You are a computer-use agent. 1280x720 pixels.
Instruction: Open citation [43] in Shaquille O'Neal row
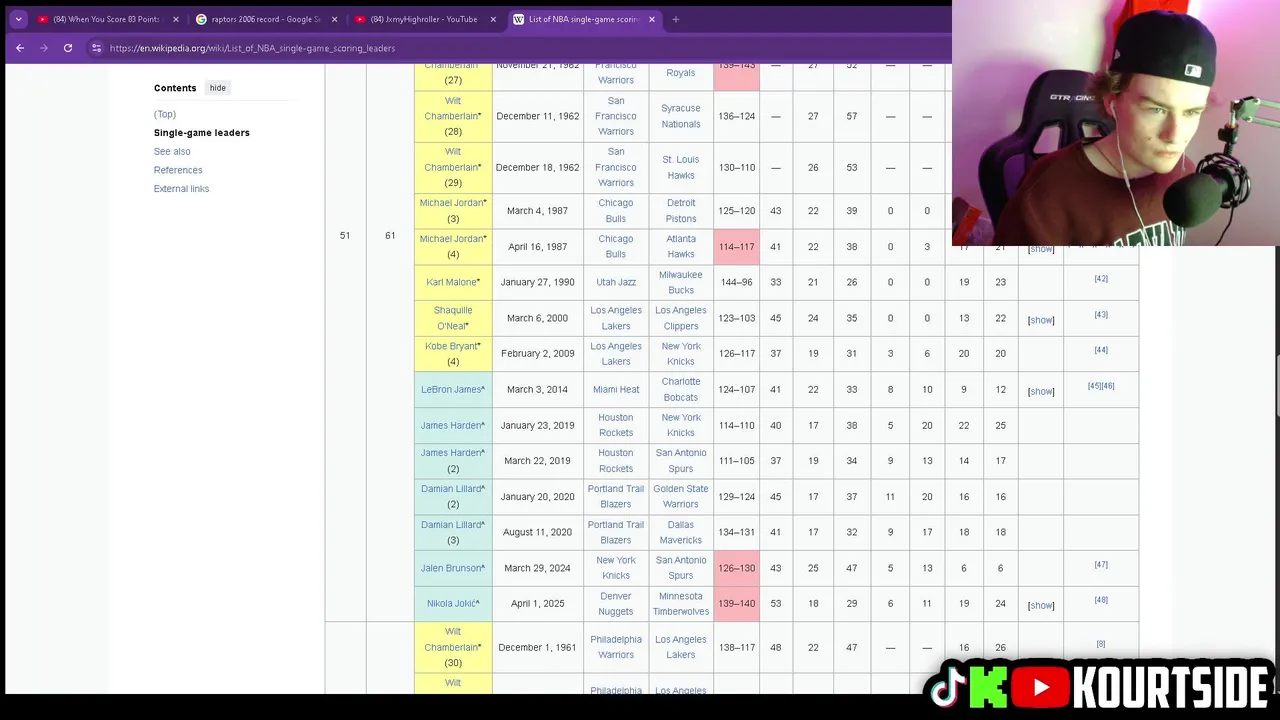pos(1101,315)
